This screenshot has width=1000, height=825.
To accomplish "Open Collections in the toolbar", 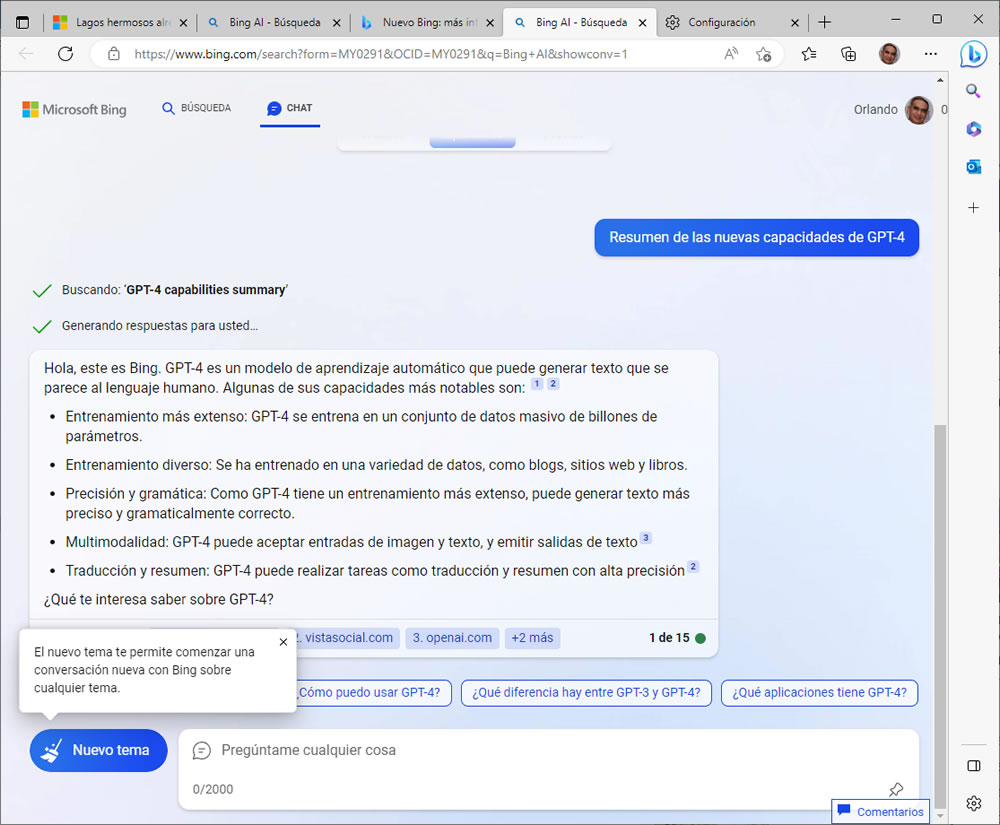I will [848, 54].
